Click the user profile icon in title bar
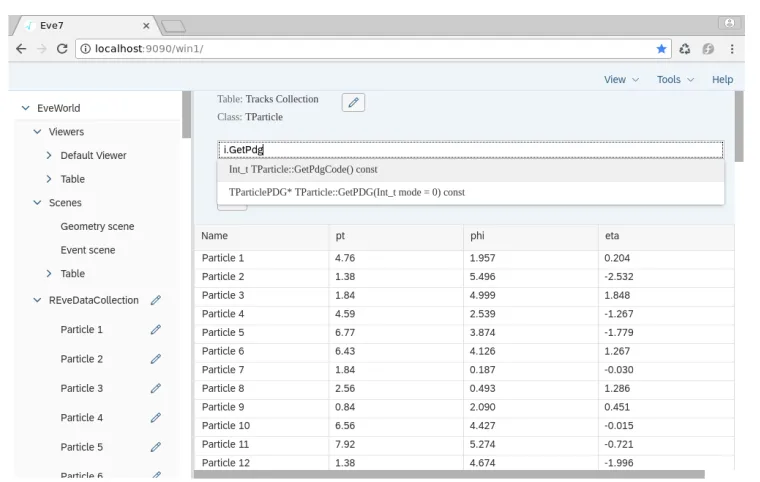Screen dimensions: 760x482 tap(729, 23)
